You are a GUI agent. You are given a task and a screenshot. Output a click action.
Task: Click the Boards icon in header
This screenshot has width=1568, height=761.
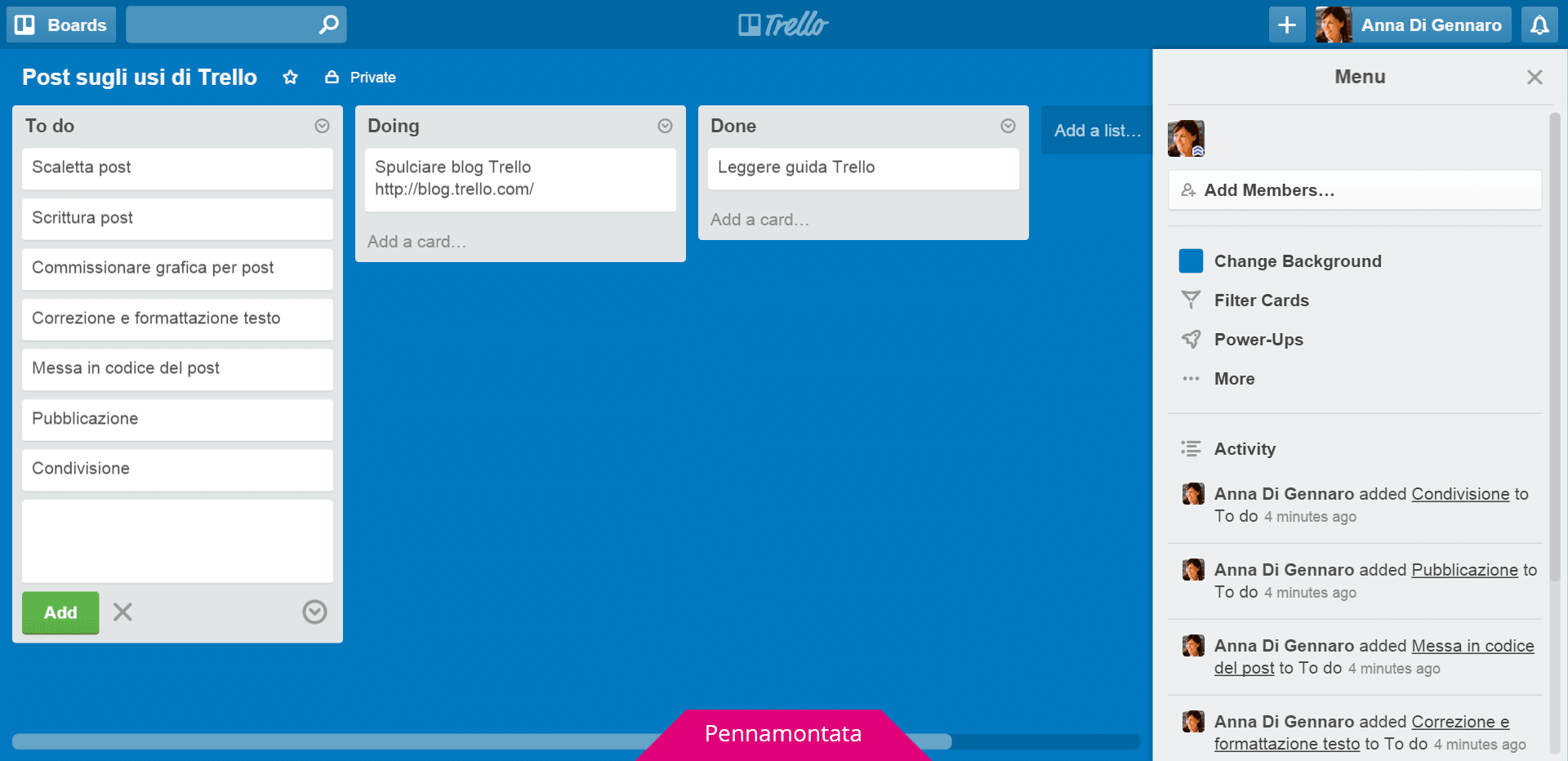tap(25, 24)
